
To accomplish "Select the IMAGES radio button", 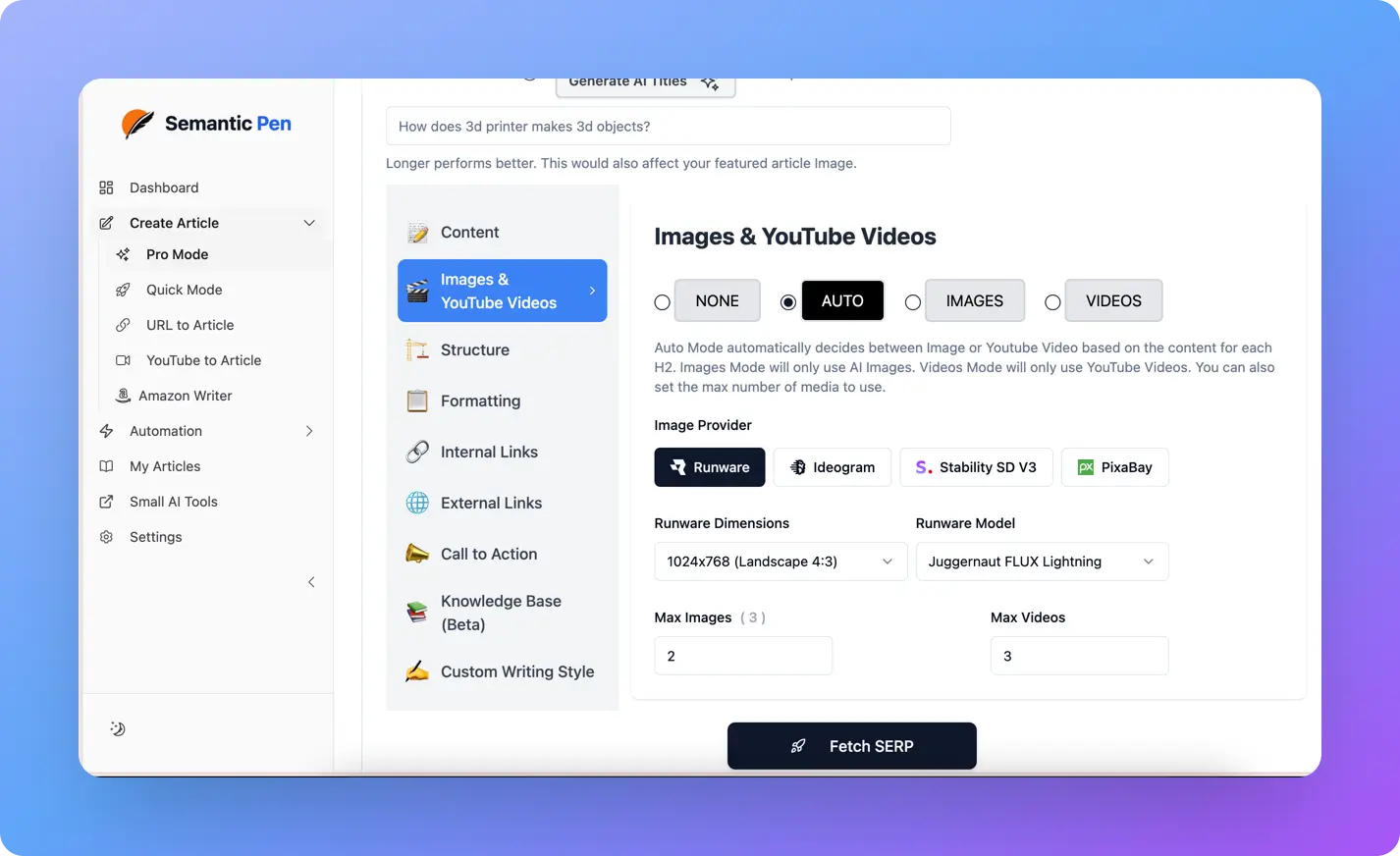I will click(x=913, y=302).
